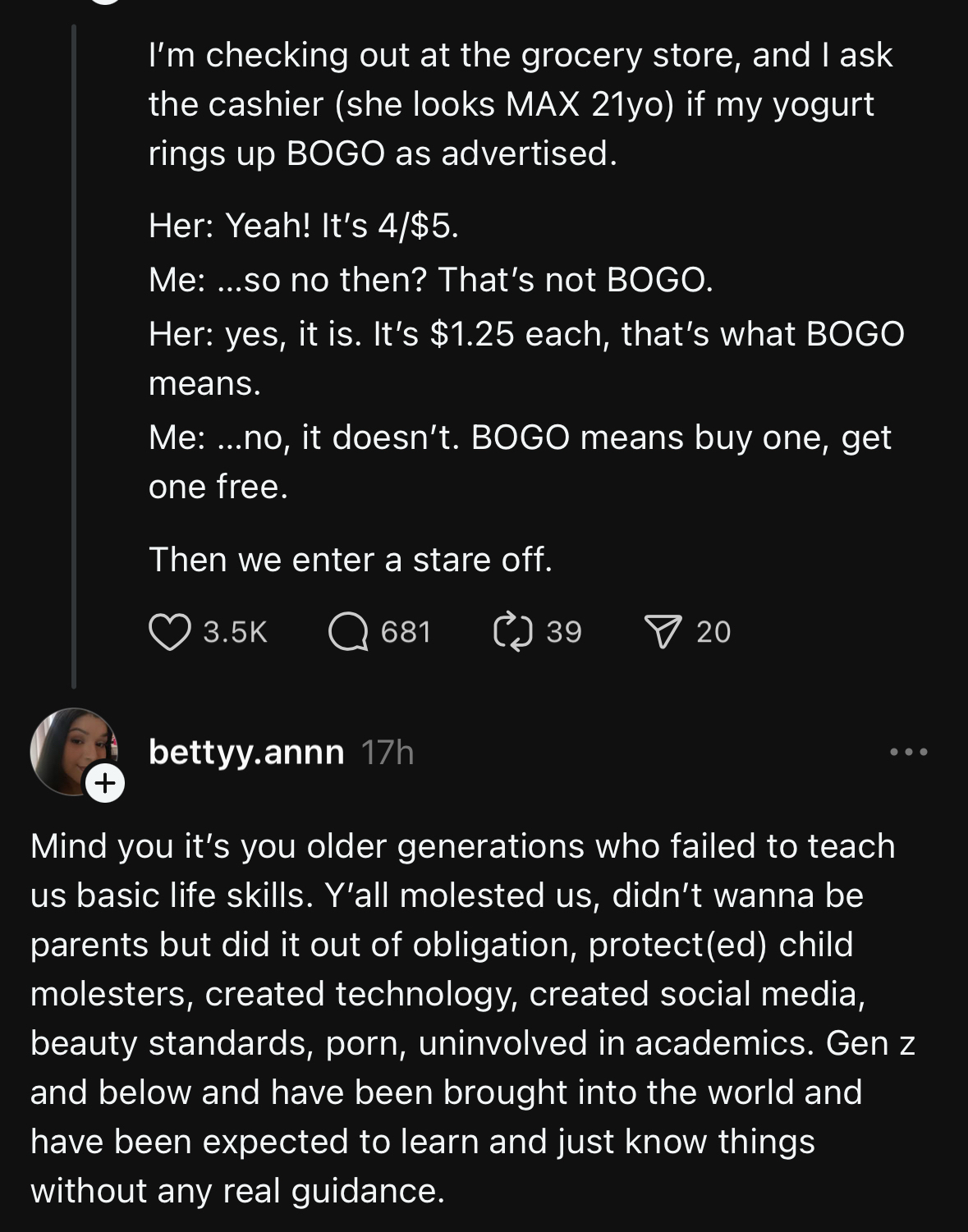Open replies via the comment bubble icon

tap(348, 632)
